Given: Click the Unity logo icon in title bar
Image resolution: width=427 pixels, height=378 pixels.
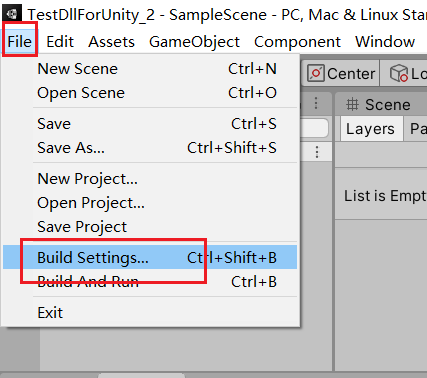Looking at the screenshot, I should click(x=12, y=14).
